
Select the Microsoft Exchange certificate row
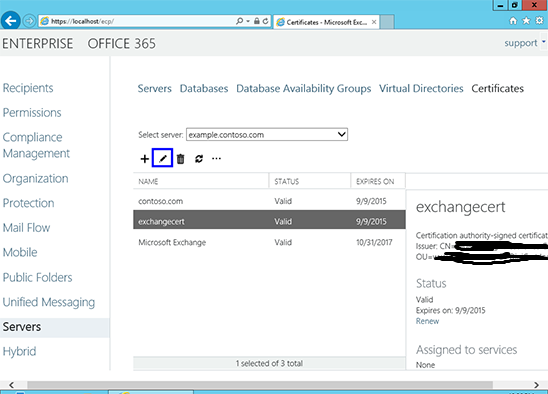point(269,242)
